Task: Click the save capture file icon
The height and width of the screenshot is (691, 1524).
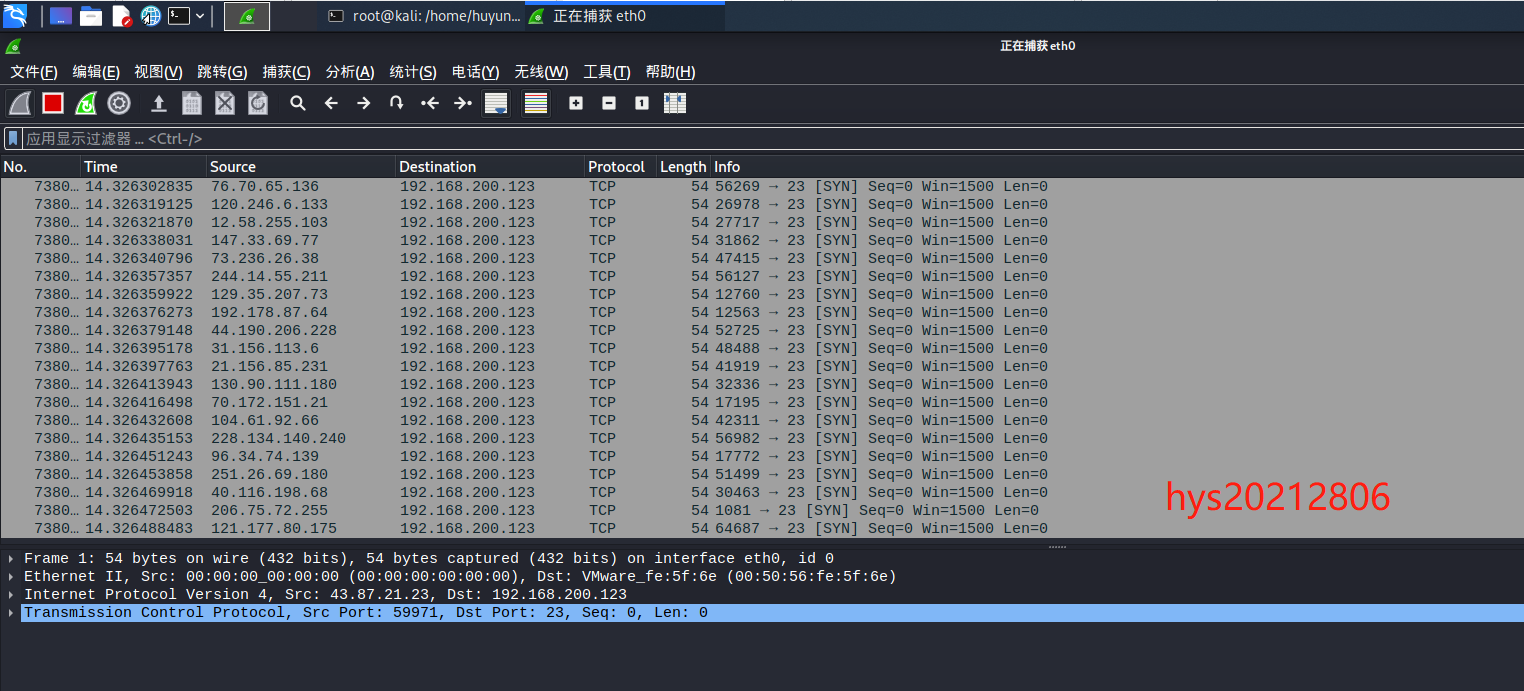Action: coord(192,103)
